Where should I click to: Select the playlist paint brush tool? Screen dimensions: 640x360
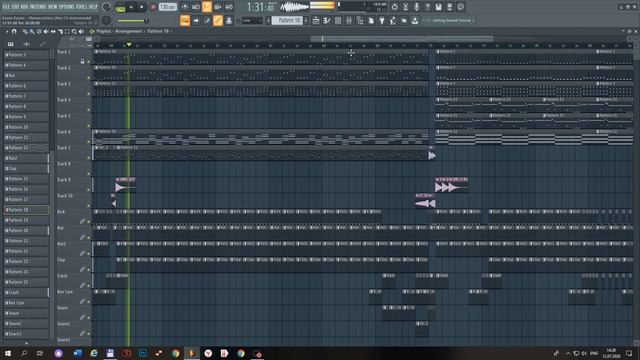coord(32,31)
